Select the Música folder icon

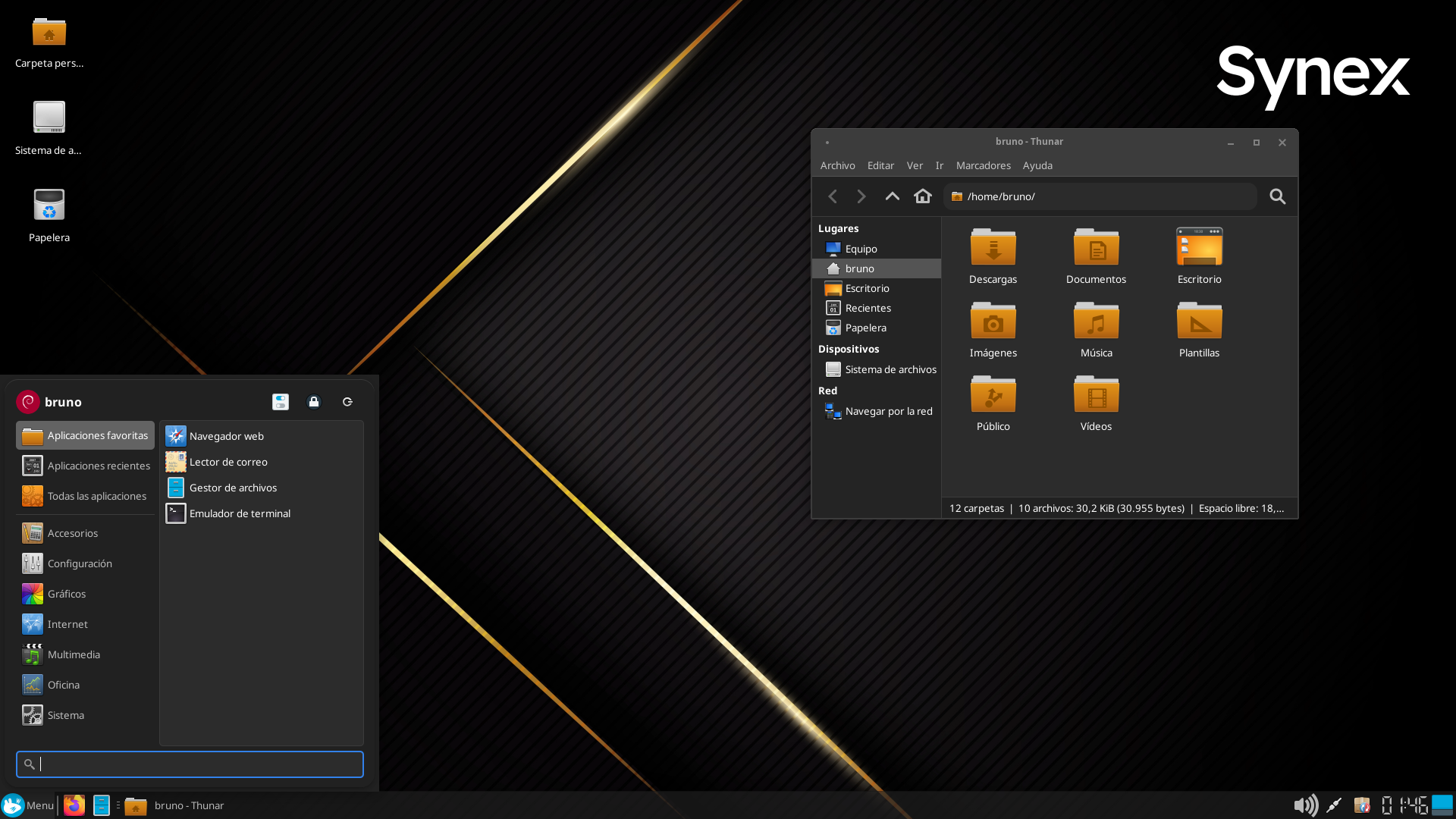point(1096,322)
